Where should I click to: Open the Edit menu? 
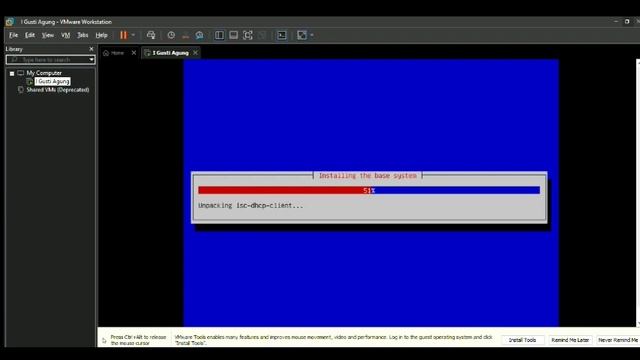point(30,35)
